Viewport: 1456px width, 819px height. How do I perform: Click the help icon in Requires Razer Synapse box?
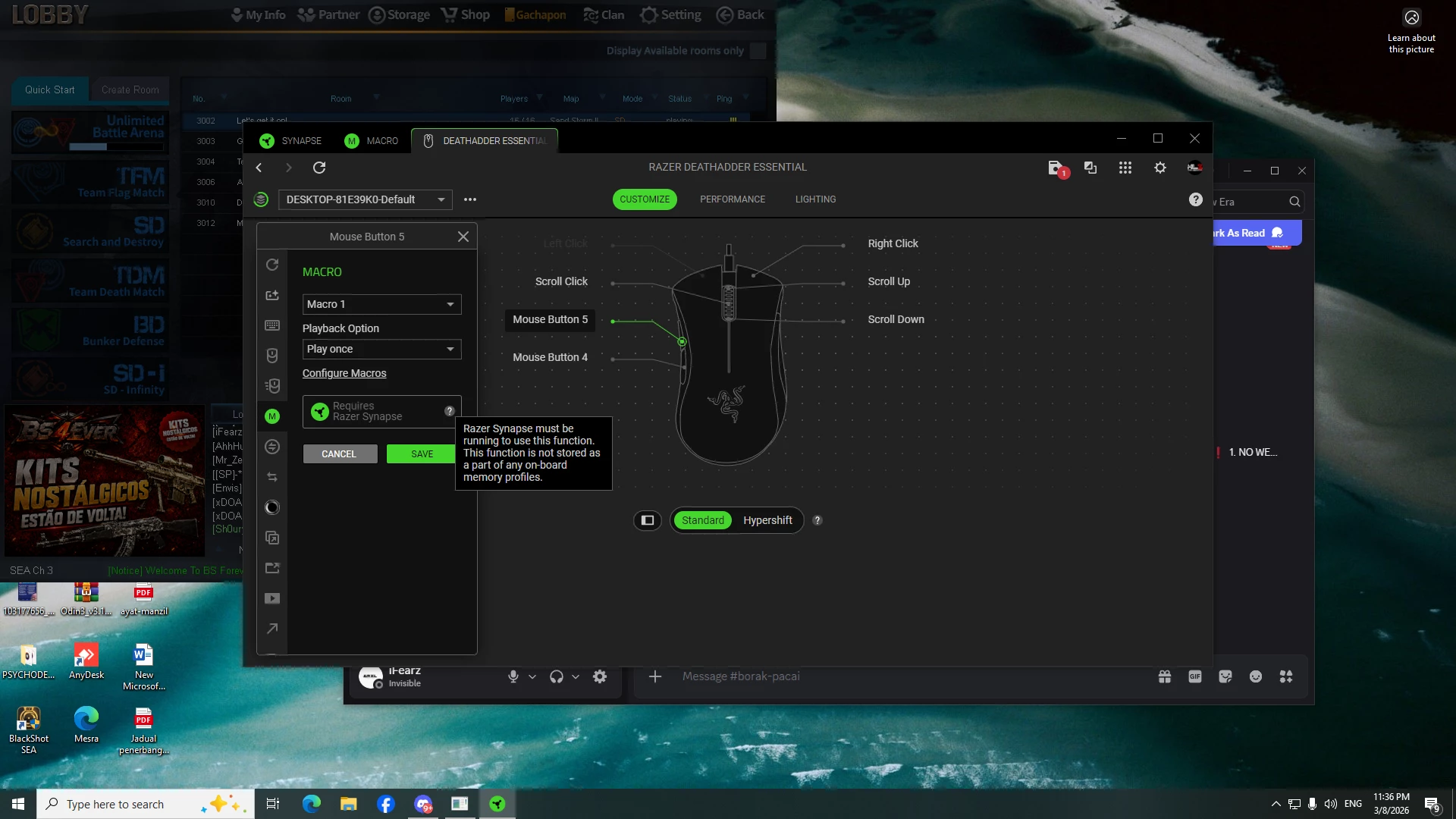tap(450, 411)
